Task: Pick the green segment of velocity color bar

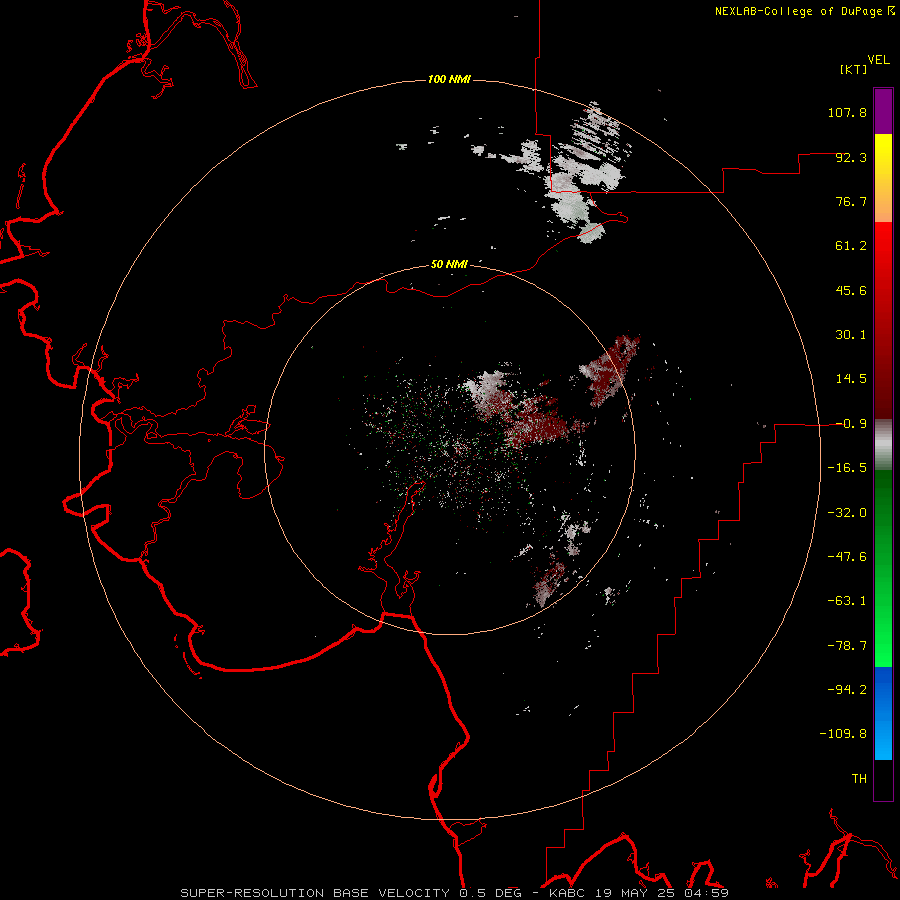Action: tap(883, 568)
